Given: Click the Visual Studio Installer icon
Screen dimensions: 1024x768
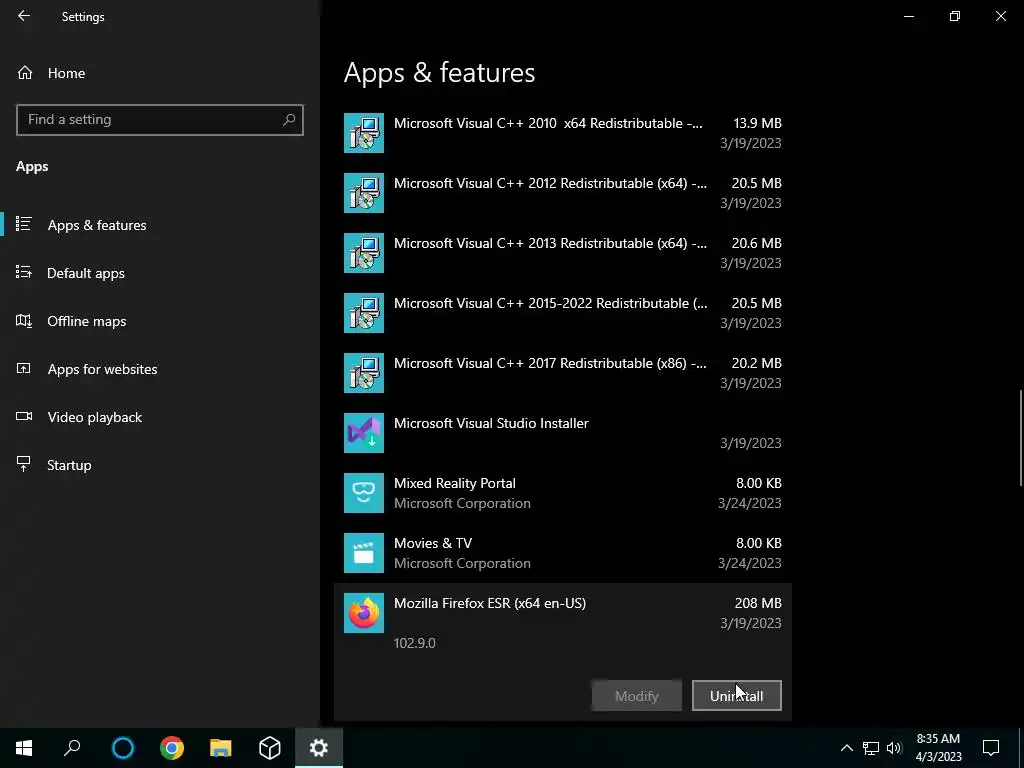Looking at the screenshot, I should [x=364, y=433].
